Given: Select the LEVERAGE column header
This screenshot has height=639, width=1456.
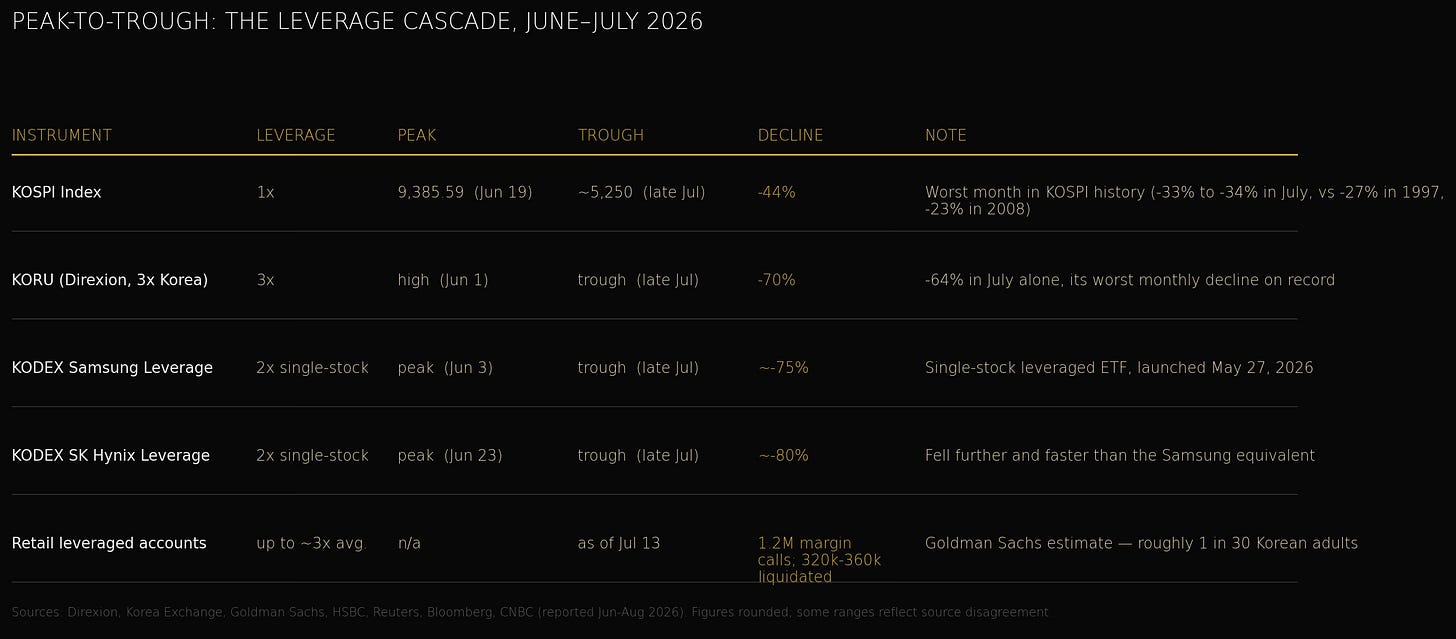Looking at the screenshot, I should click(296, 135).
